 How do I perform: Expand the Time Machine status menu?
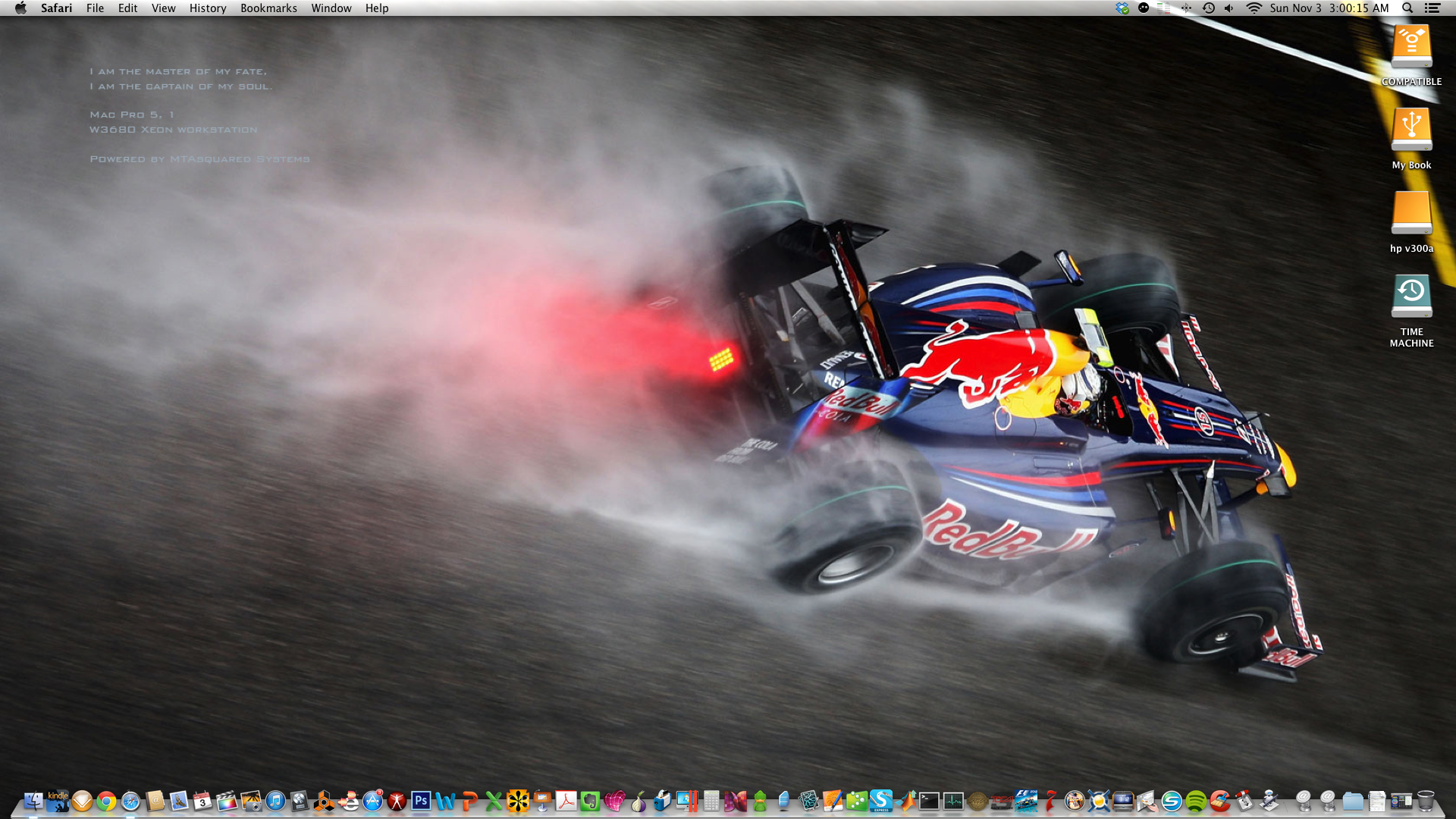tap(1209, 8)
